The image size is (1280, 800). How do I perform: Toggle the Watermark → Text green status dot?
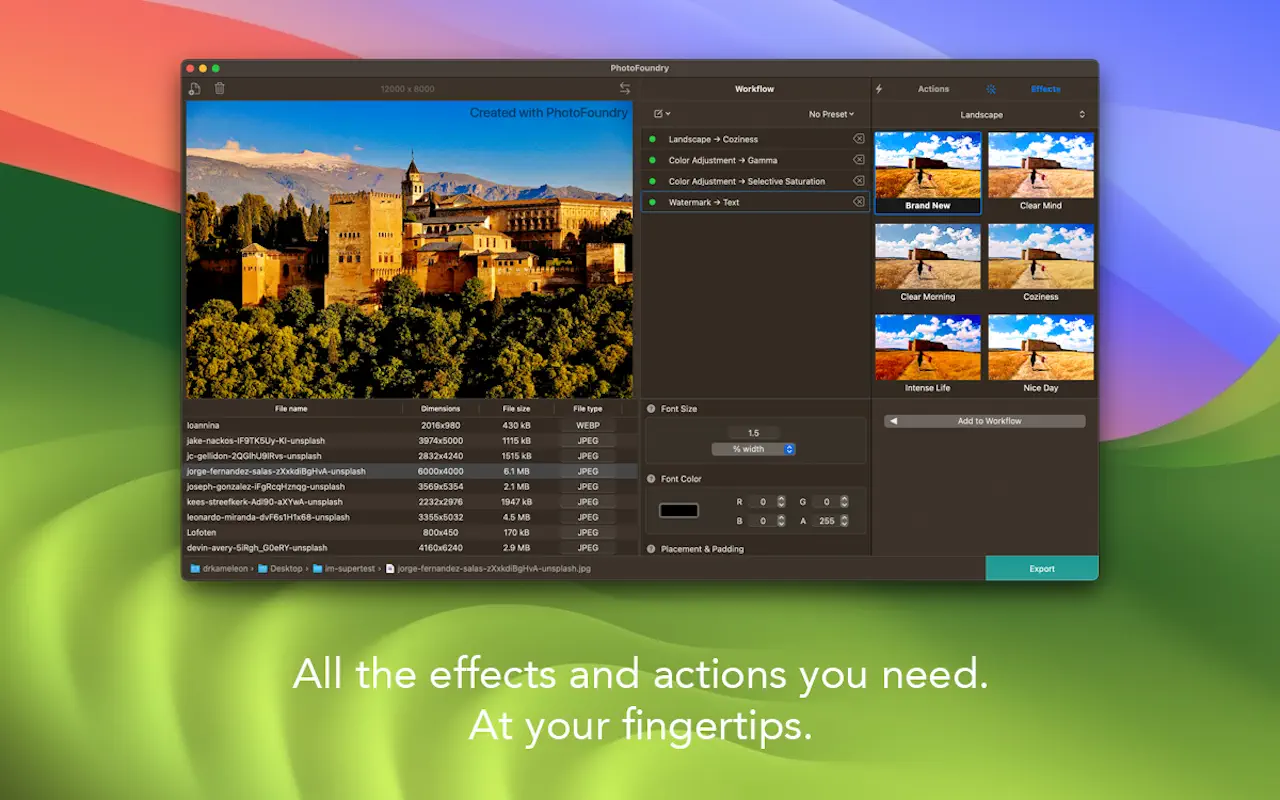pos(653,202)
